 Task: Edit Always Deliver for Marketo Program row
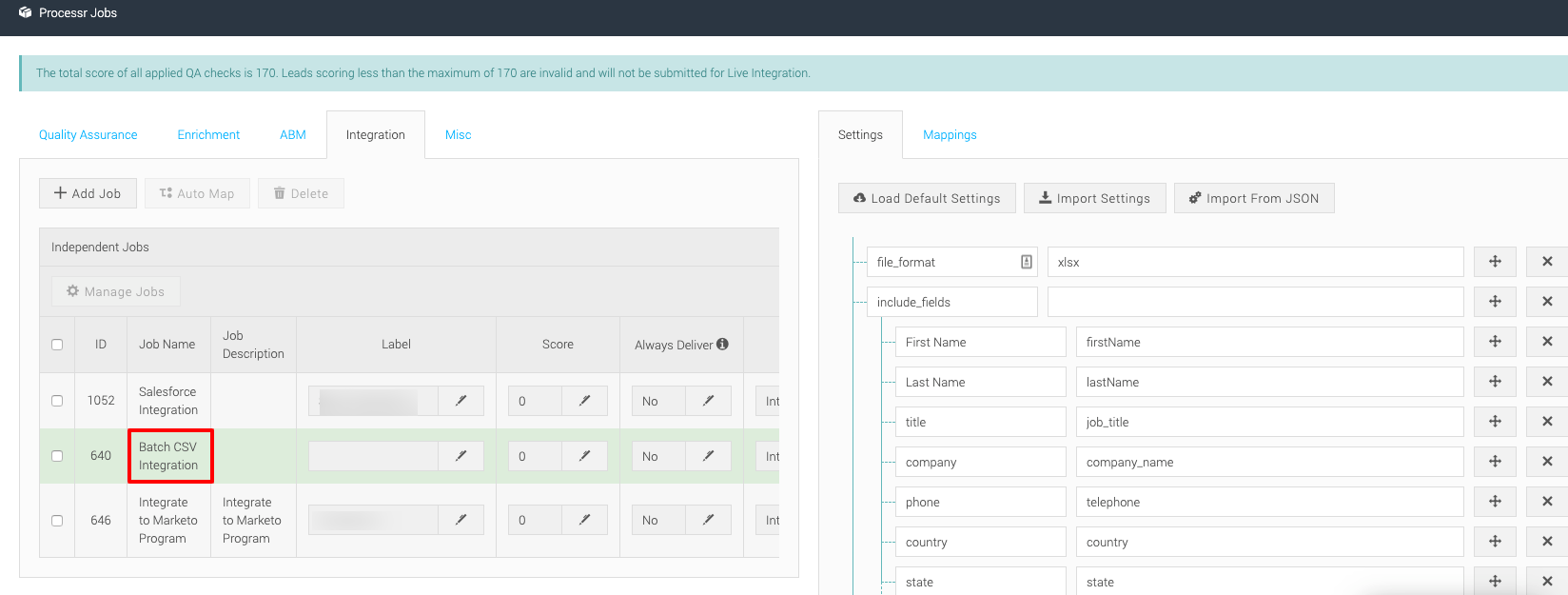pos(708,520)
